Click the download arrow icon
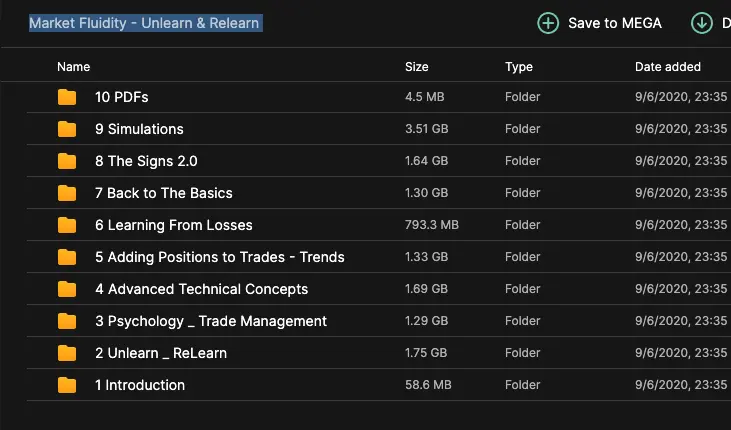The width and height of the screenshot is (731, 430). coord(701,23)
